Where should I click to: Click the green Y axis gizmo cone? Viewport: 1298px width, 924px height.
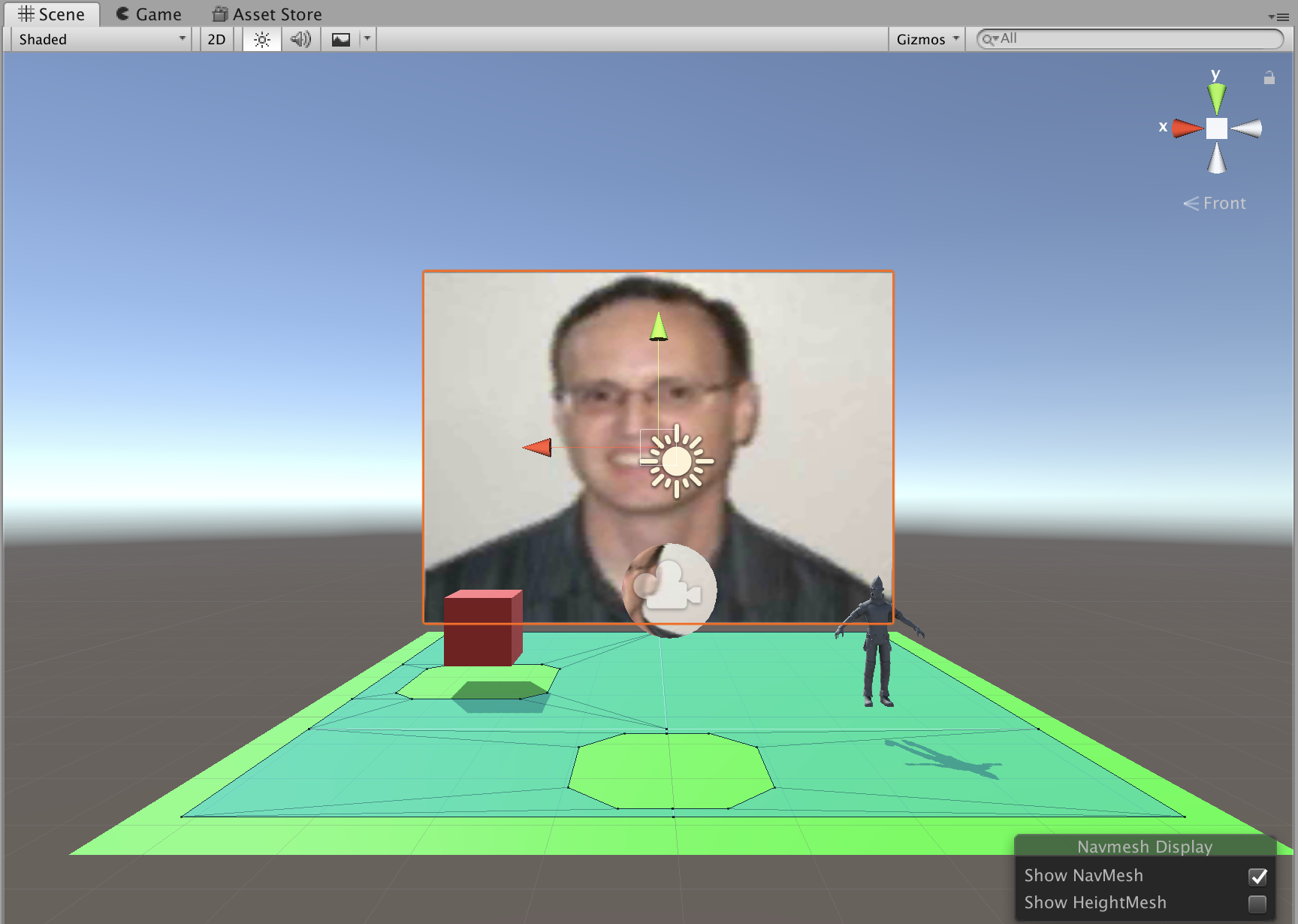coord(1216,98)
